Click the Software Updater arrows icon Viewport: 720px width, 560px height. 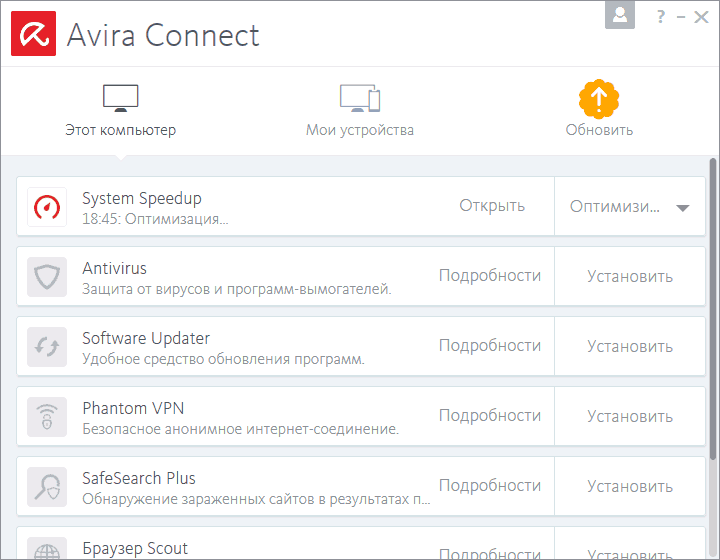[x=47, y=347]
